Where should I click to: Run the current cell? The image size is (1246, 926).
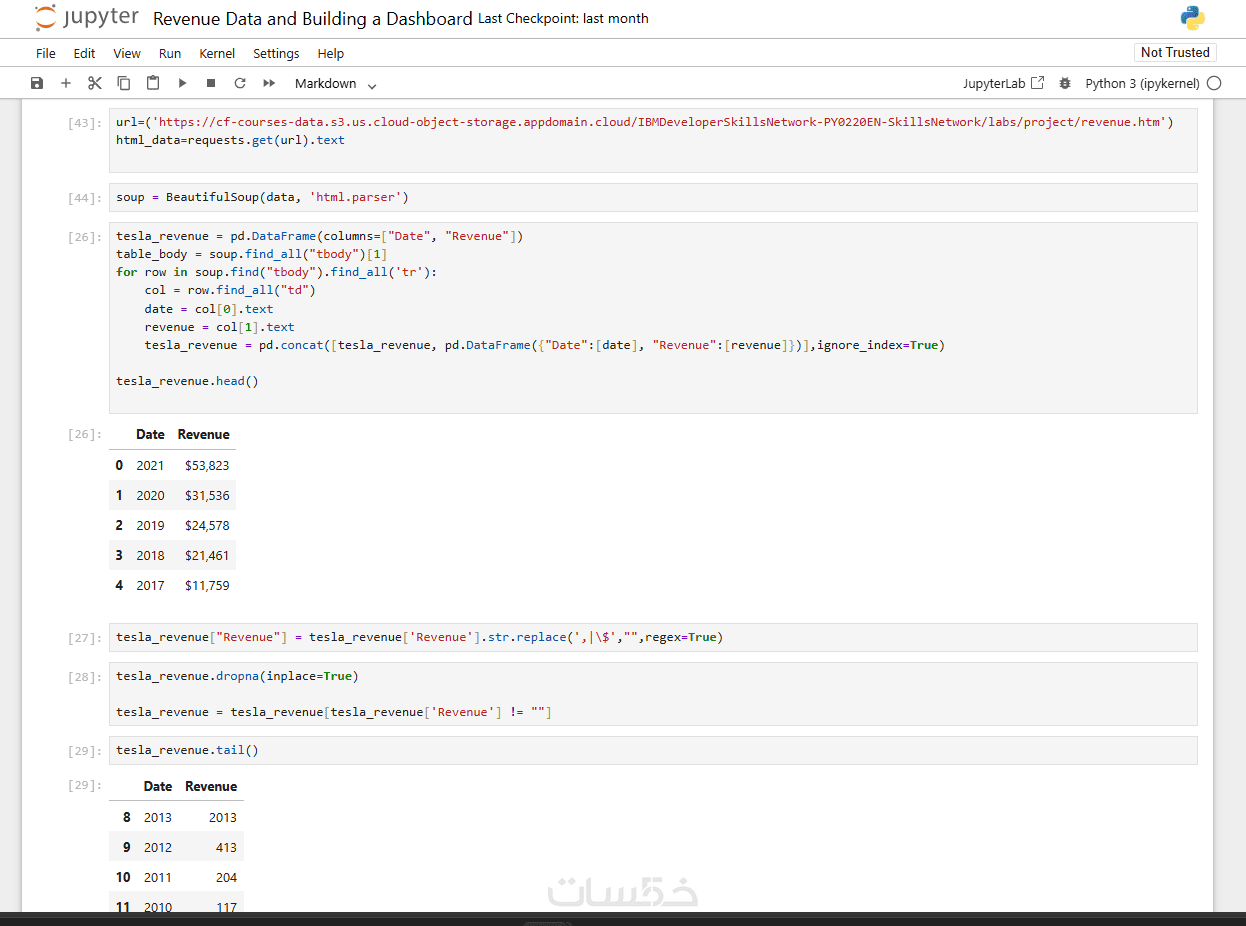(x=182, y=84)
